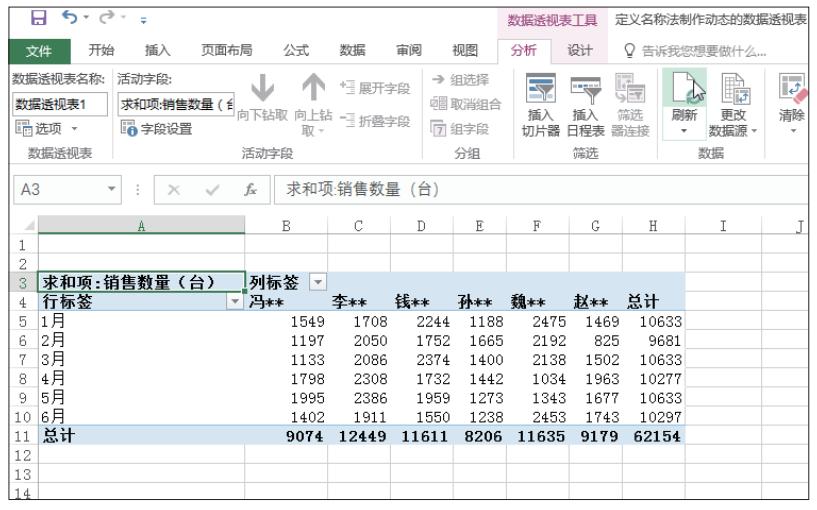Image resolution: width=817 pixels, height=510 pixels.
Task: Click the 向上钻取 arrow icon
Action: pyautogui.click(x=313, y=88)
